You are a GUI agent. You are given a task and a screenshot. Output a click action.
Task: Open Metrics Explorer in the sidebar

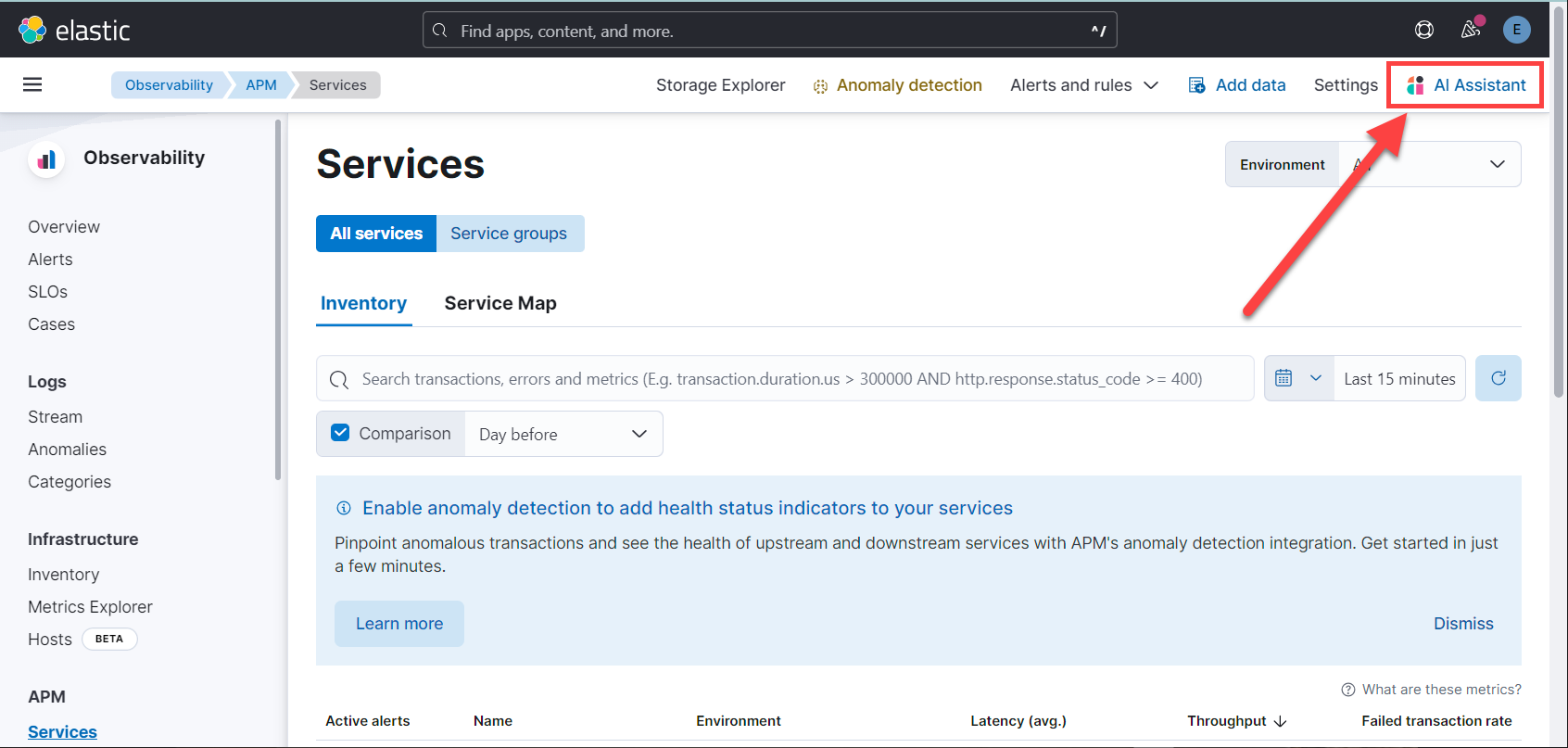point(90,607)
